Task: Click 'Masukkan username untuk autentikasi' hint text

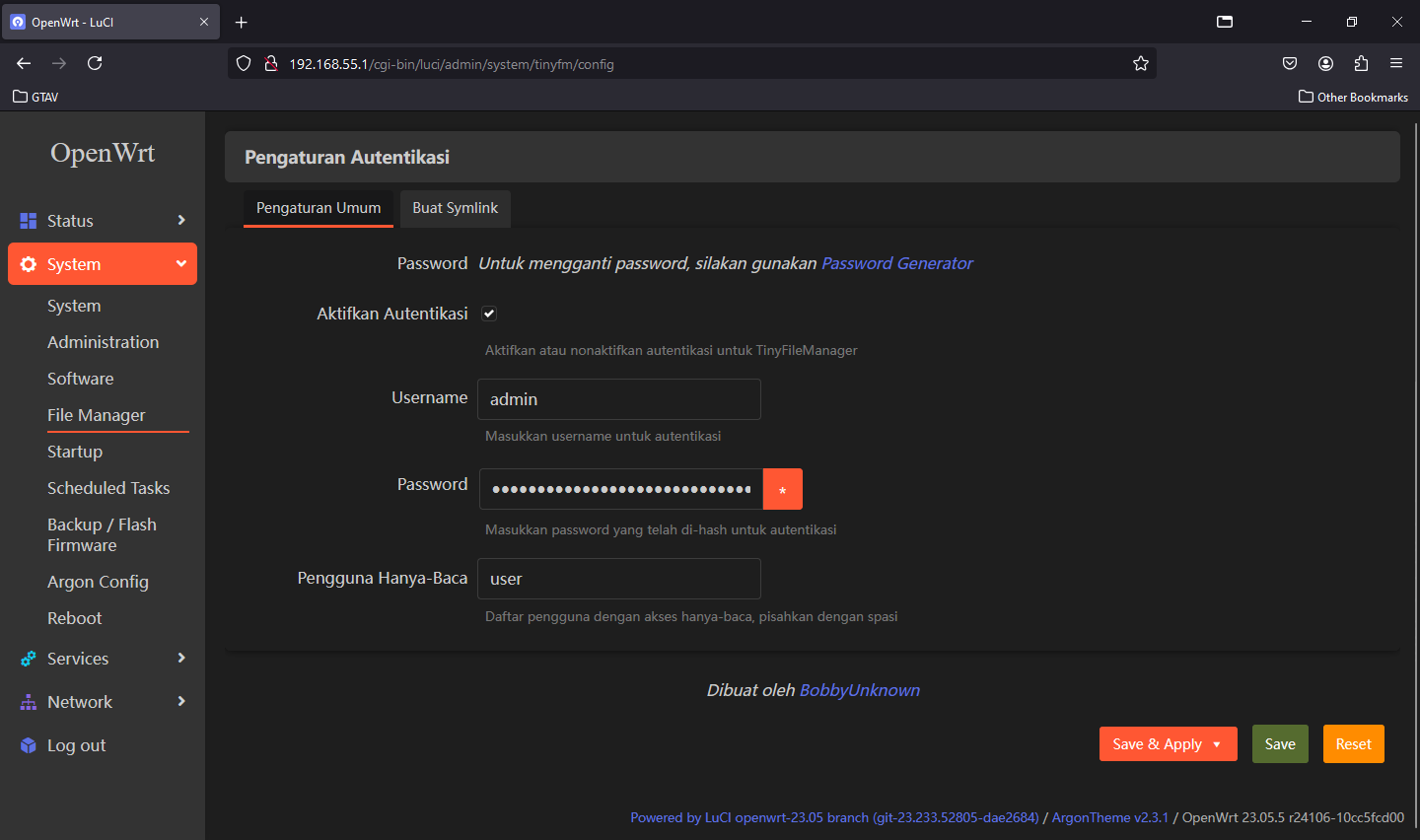Action: [603, 436]
